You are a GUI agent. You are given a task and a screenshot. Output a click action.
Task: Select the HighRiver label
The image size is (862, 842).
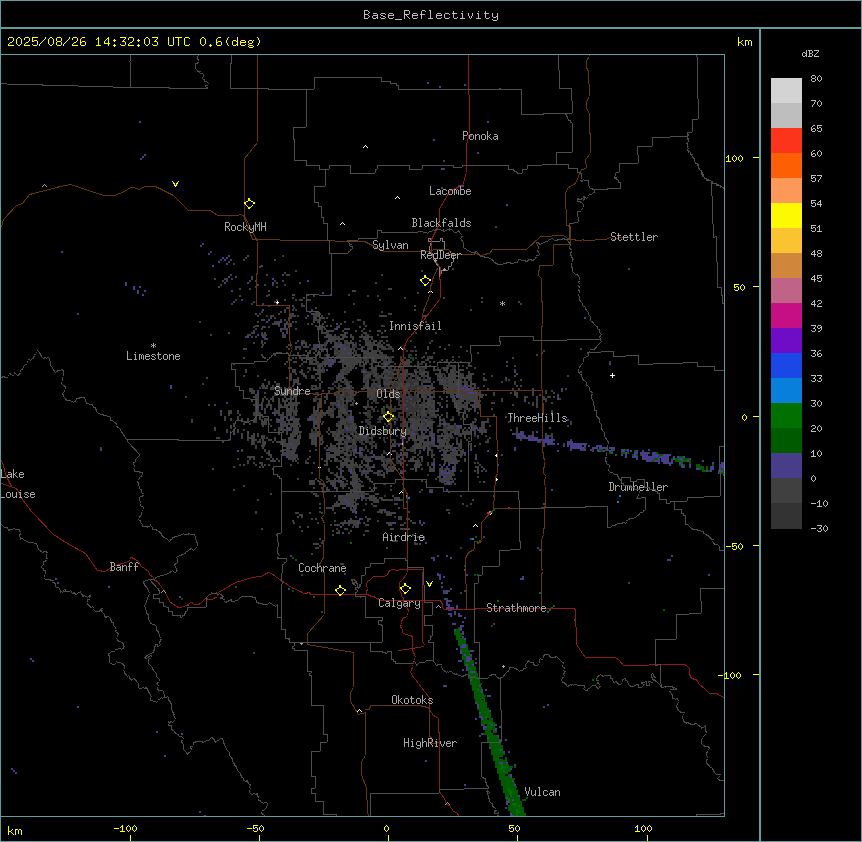(430, 743)
